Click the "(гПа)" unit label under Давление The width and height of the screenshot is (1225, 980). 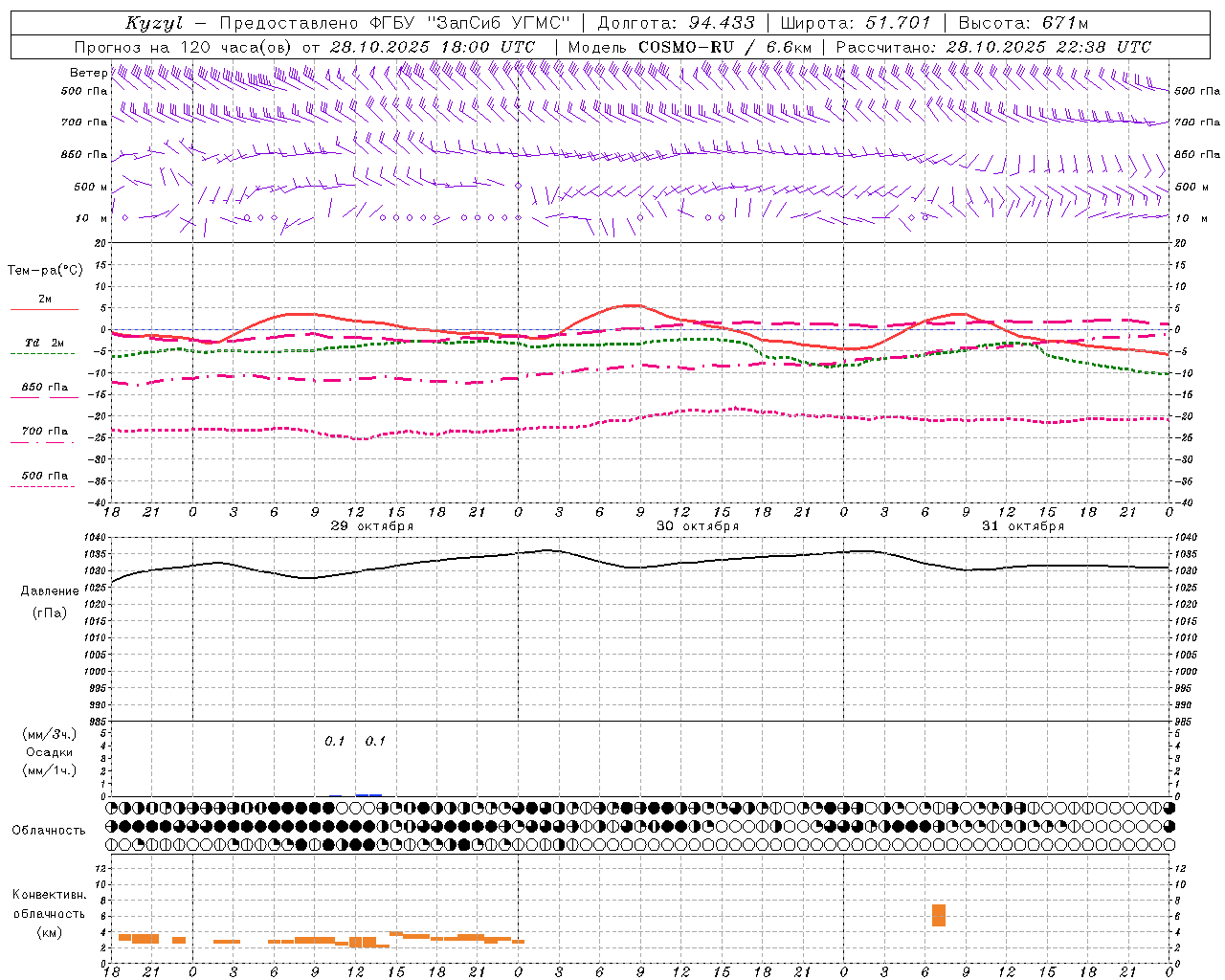(50, 613)
